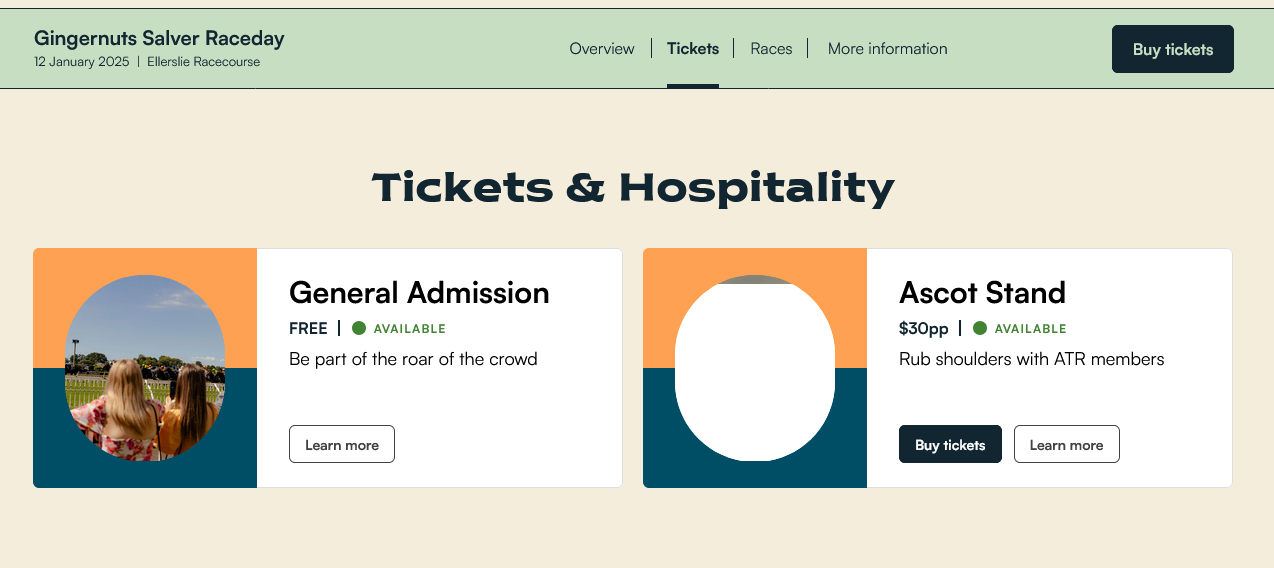This screenshot has width=1274, height=568.
Task: Click the green availability dot for General Admission
Action: 359,328
